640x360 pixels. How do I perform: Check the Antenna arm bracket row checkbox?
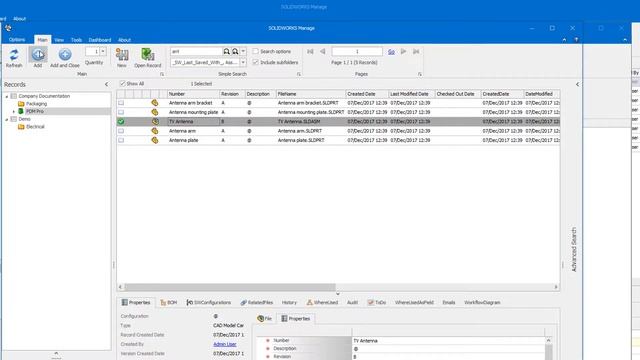pos(121,103)
